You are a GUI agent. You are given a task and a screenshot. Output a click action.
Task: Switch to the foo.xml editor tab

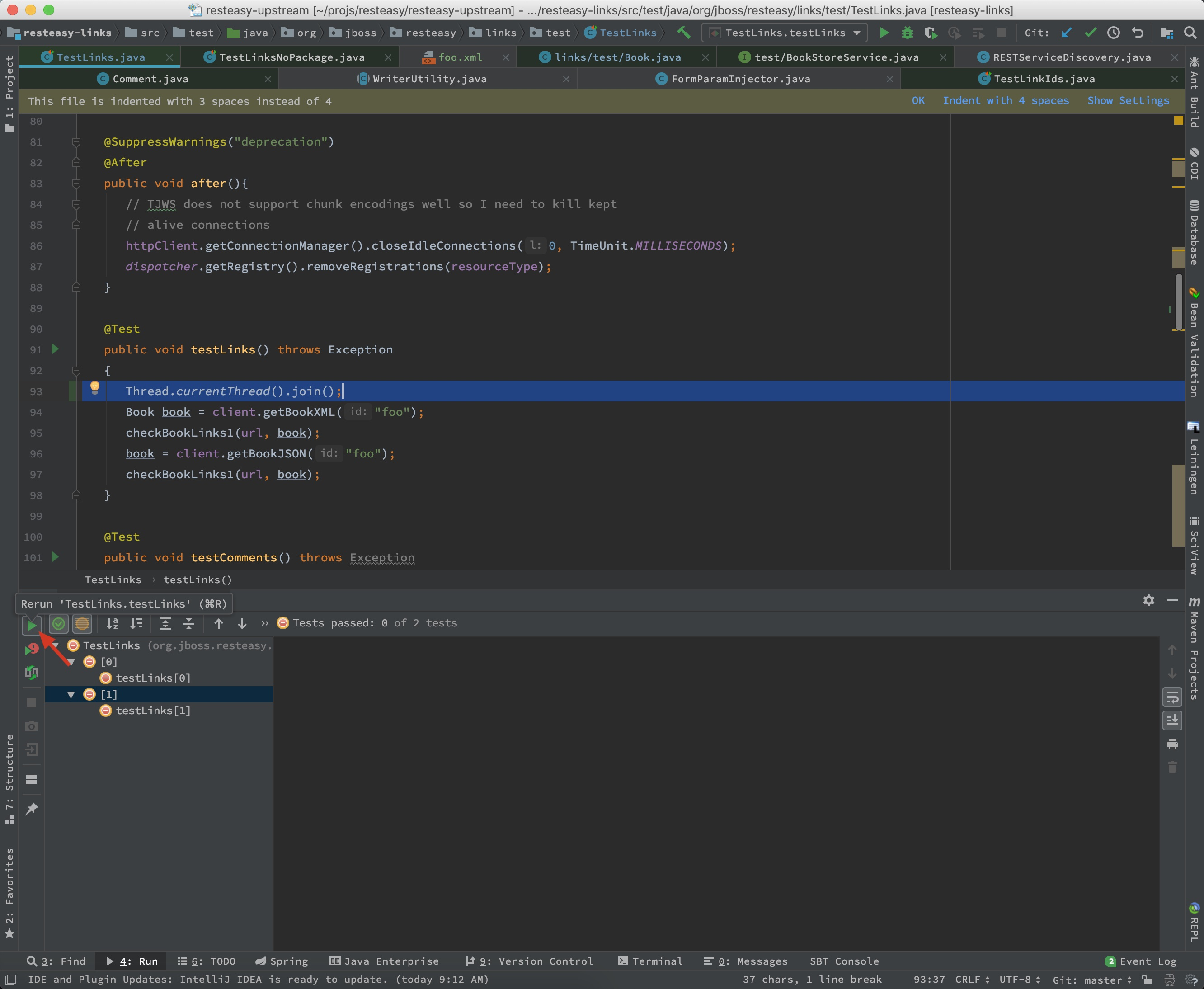pyautogui.click(x=460, y=57)
